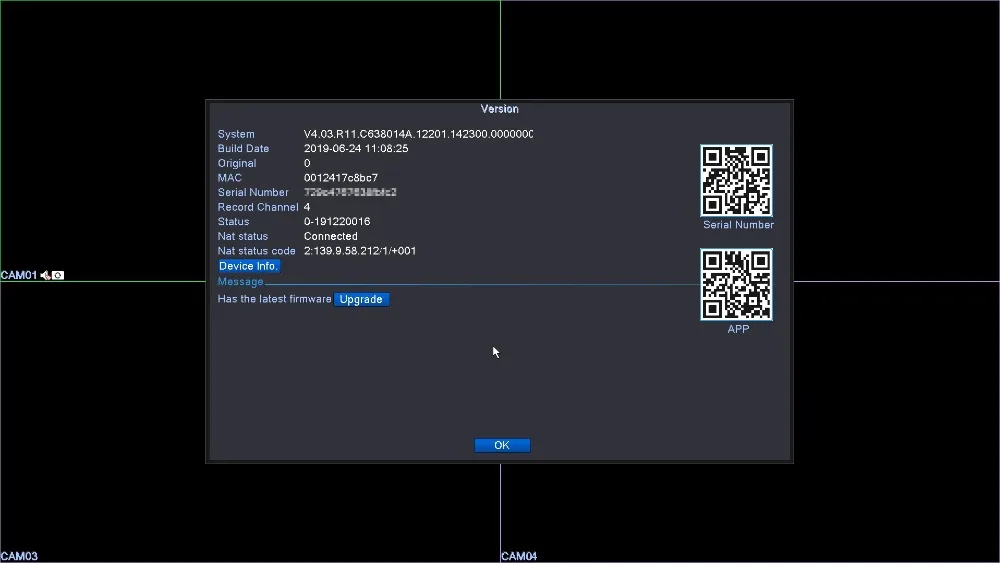This screenshot has width=1000, height=563.
Task: Click the Record Channel value 4
Action: tap(307, 207)
